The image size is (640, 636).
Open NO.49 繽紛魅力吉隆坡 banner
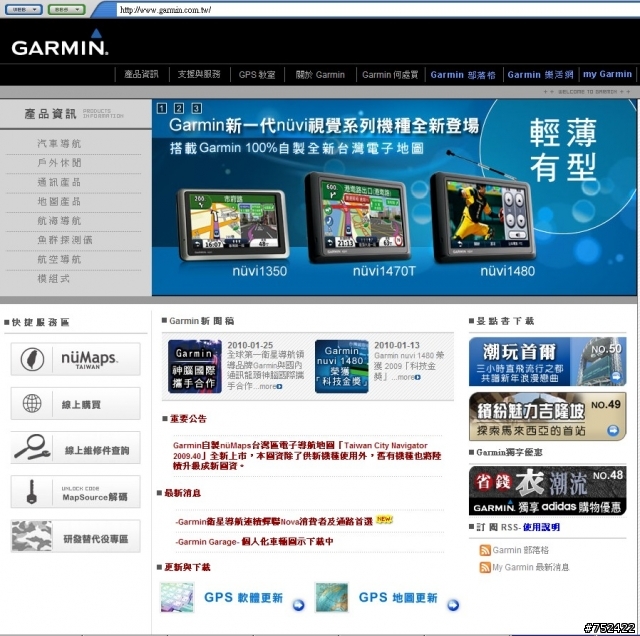coord(547,416)
